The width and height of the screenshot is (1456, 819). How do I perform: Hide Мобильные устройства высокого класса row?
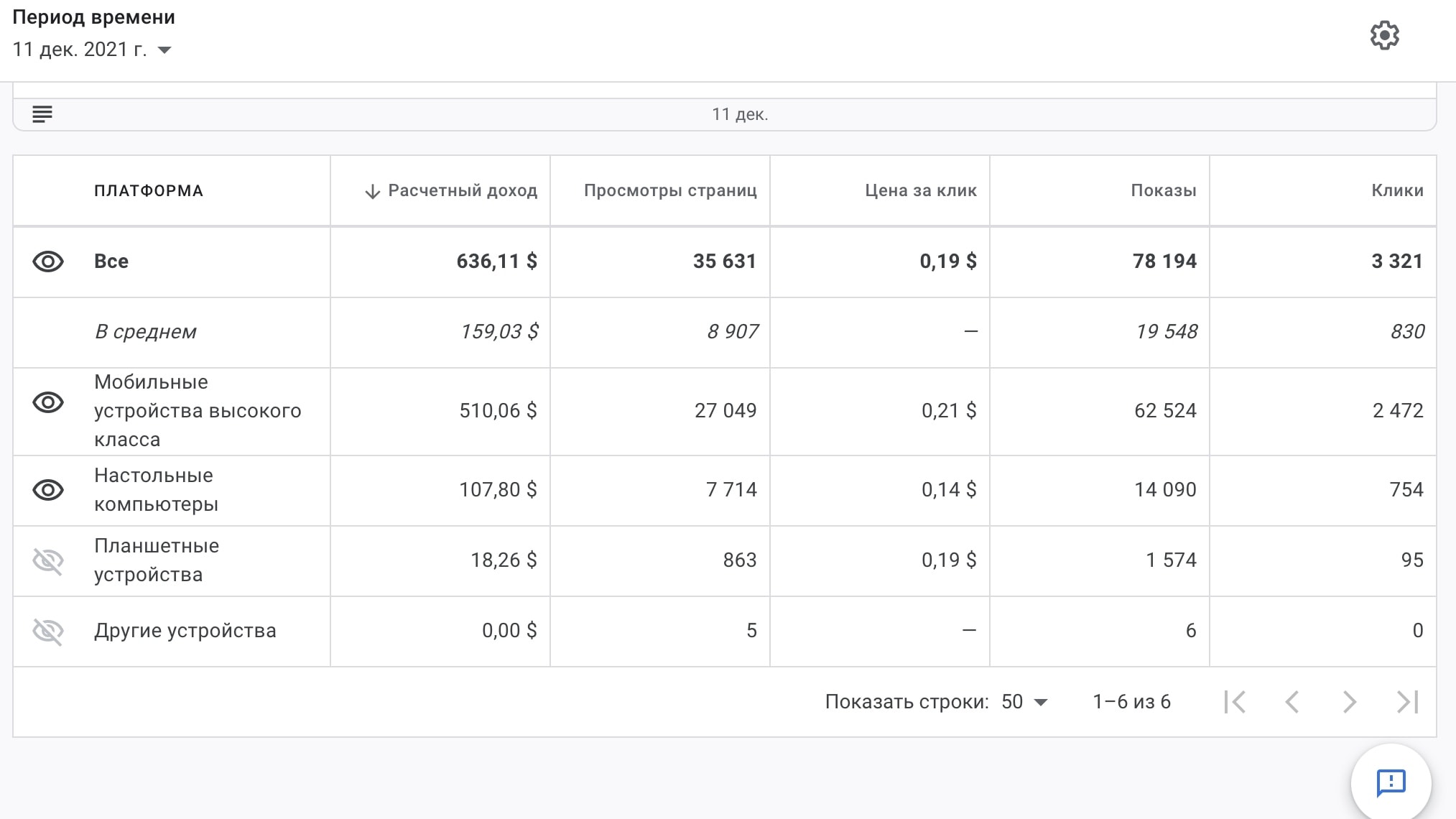click(48, 402)
